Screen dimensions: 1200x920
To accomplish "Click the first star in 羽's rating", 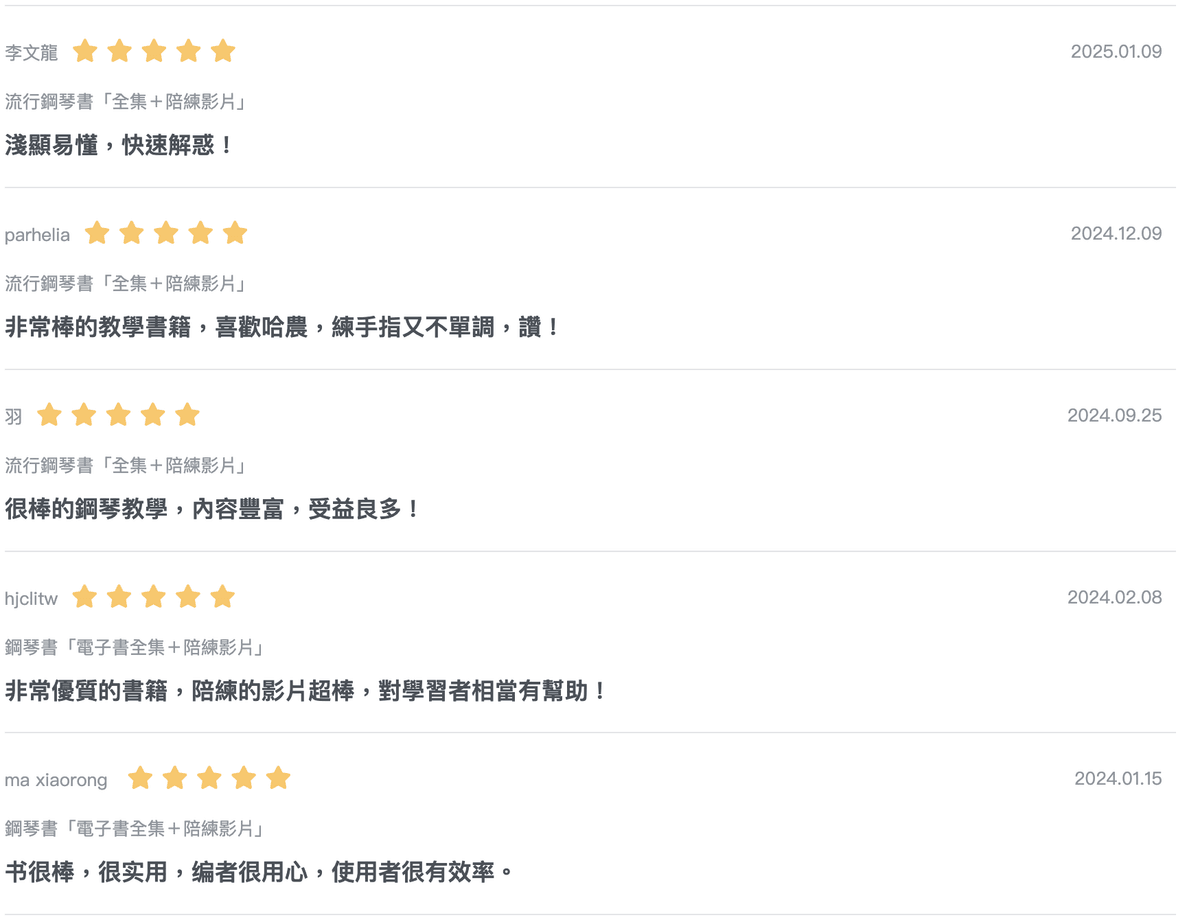I will coord(49,415).
